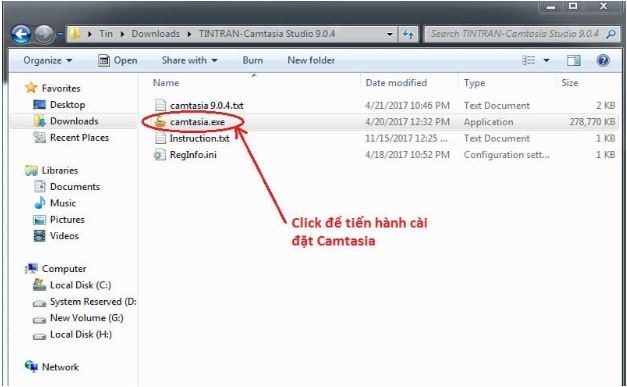627x387 pixels.
Task: Click the Back navigation arrow button
Action: [21, 34]
